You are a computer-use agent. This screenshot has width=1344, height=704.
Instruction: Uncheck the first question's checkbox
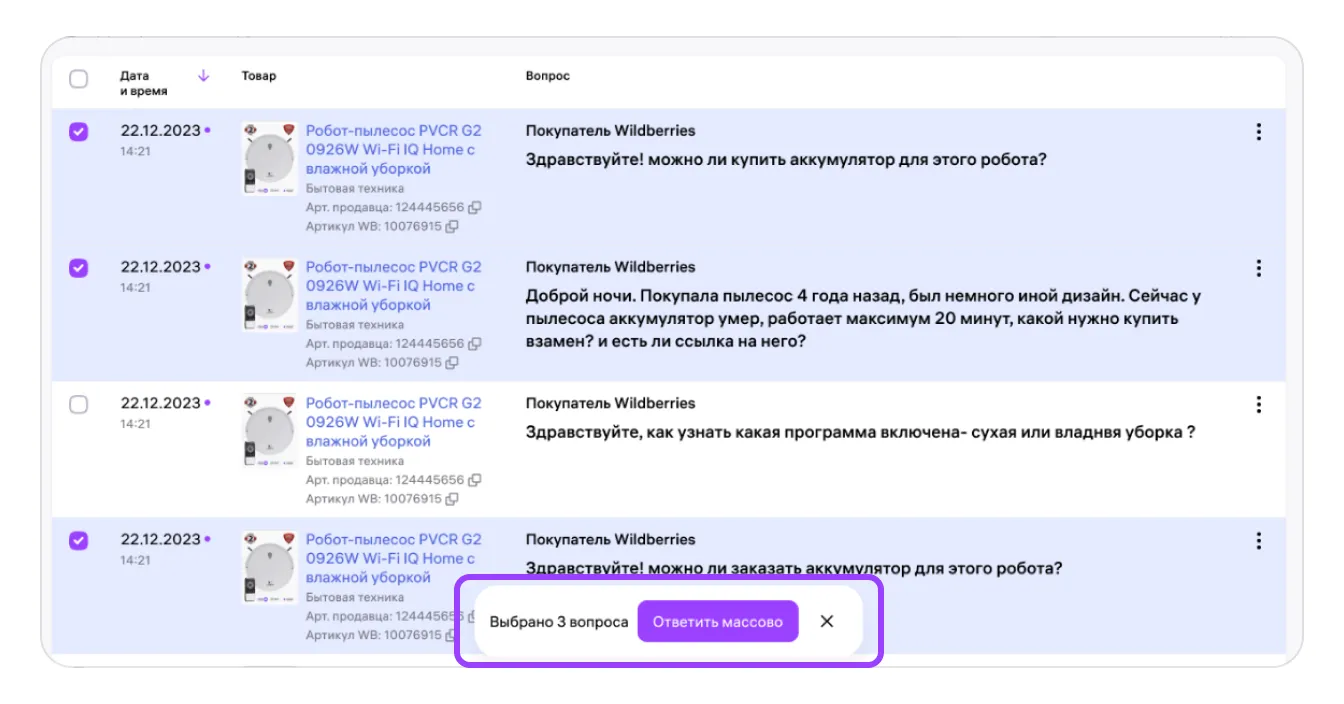pyautogui.click(x=78, y=132)
